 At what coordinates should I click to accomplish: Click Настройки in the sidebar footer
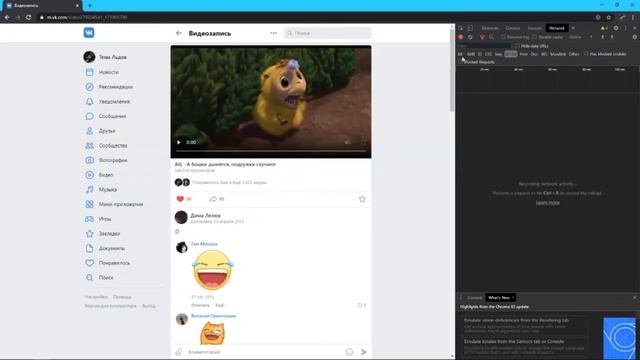[x=96, y=297]
